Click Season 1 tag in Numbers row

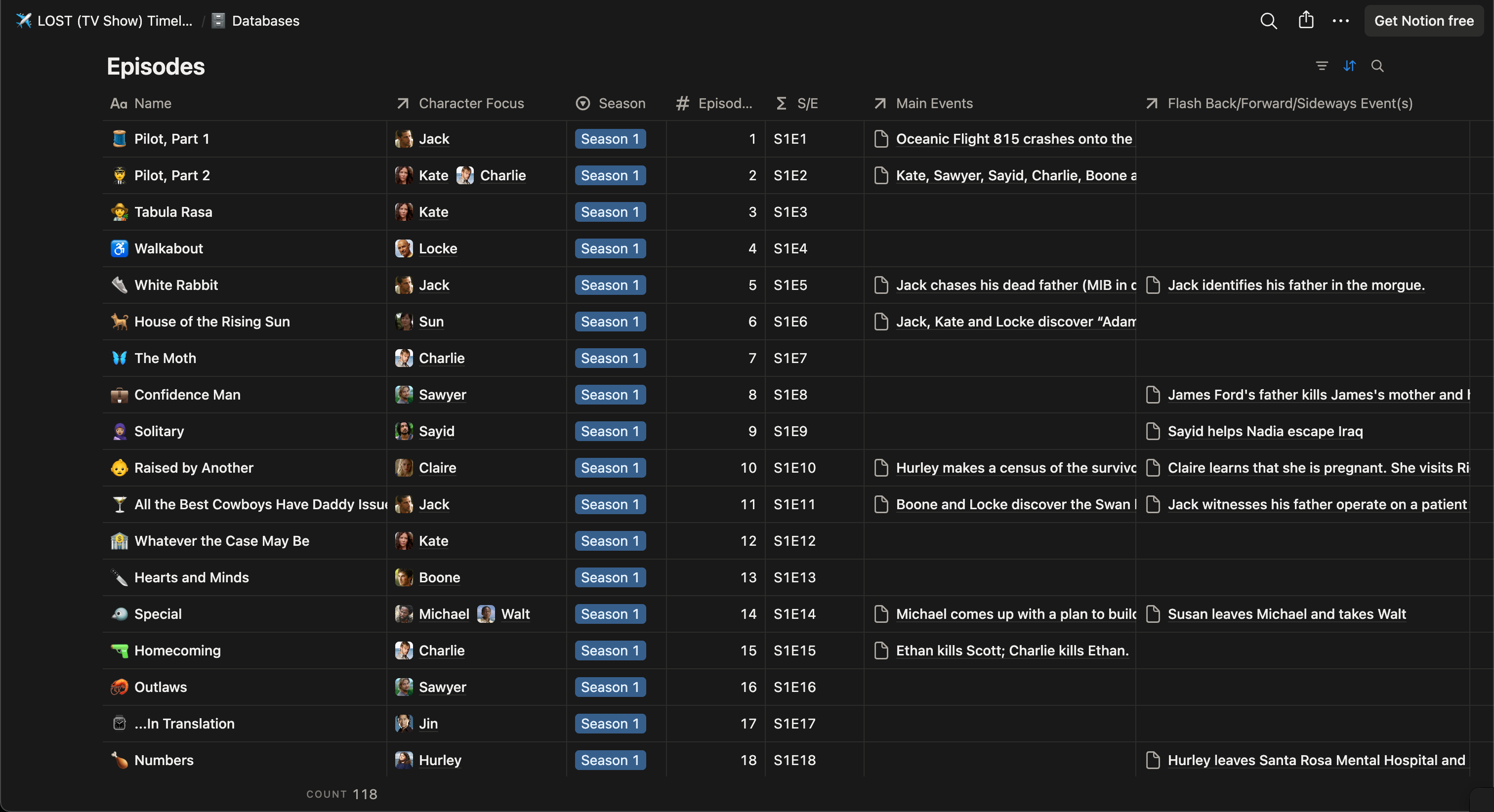click(x=610, y=760)
